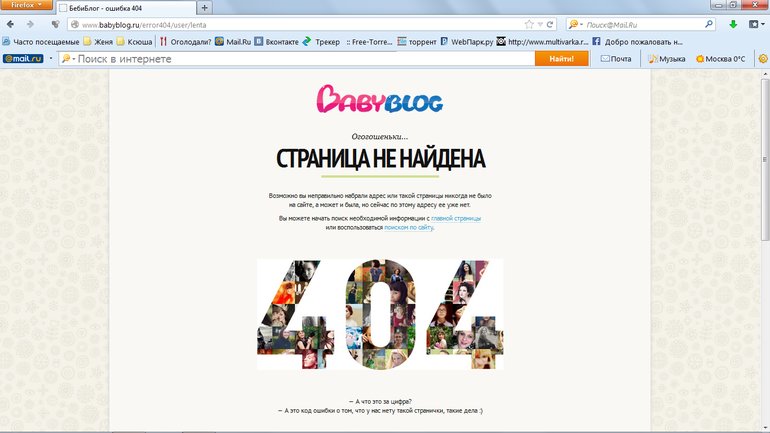Open the Трекер bookmark
The height and width of the screenshot is (433, 770).
click(x=321, y=42)
